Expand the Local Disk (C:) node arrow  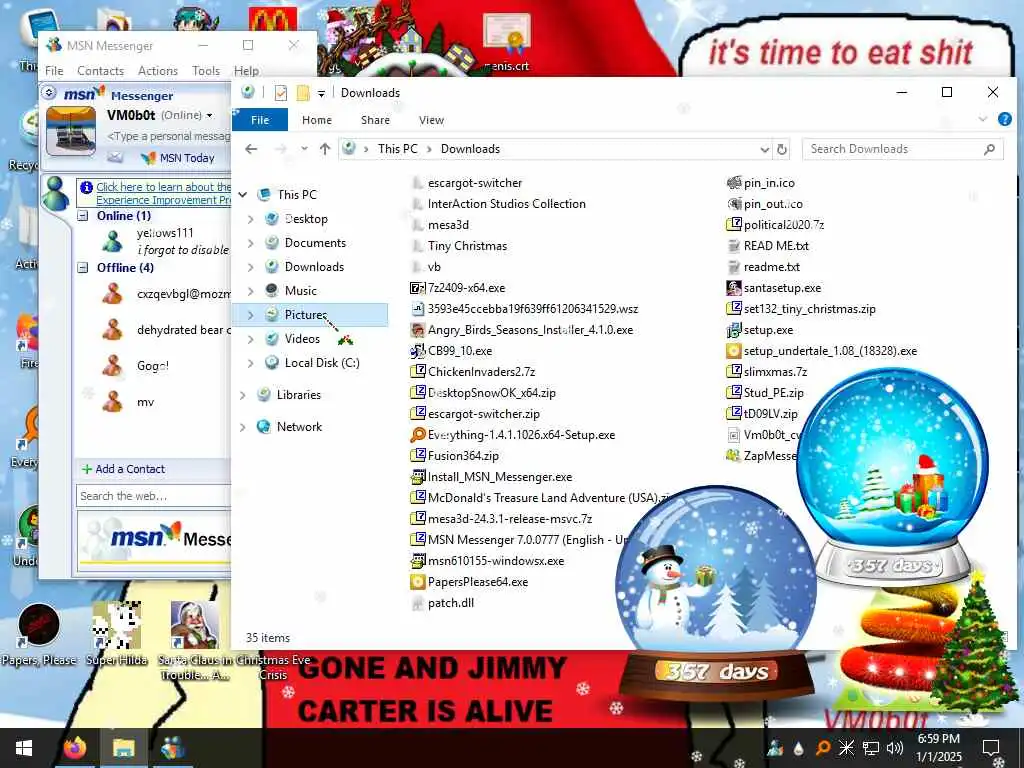pos(251,363)
